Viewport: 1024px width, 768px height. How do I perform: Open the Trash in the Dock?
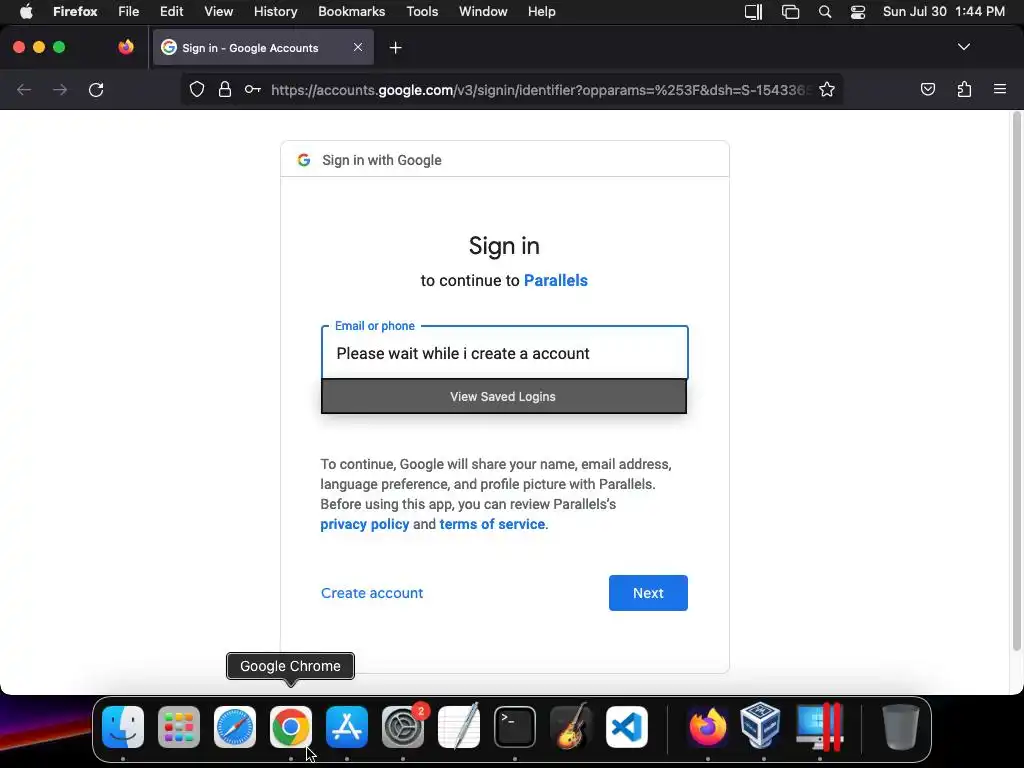point(901,726)
